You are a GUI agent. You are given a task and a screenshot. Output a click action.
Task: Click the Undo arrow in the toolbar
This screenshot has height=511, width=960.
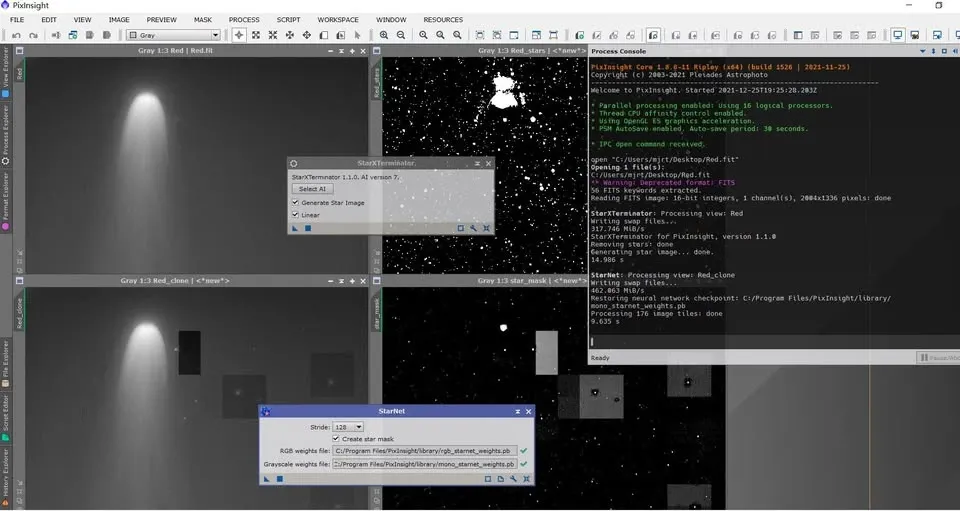click(x=17, y=35)
